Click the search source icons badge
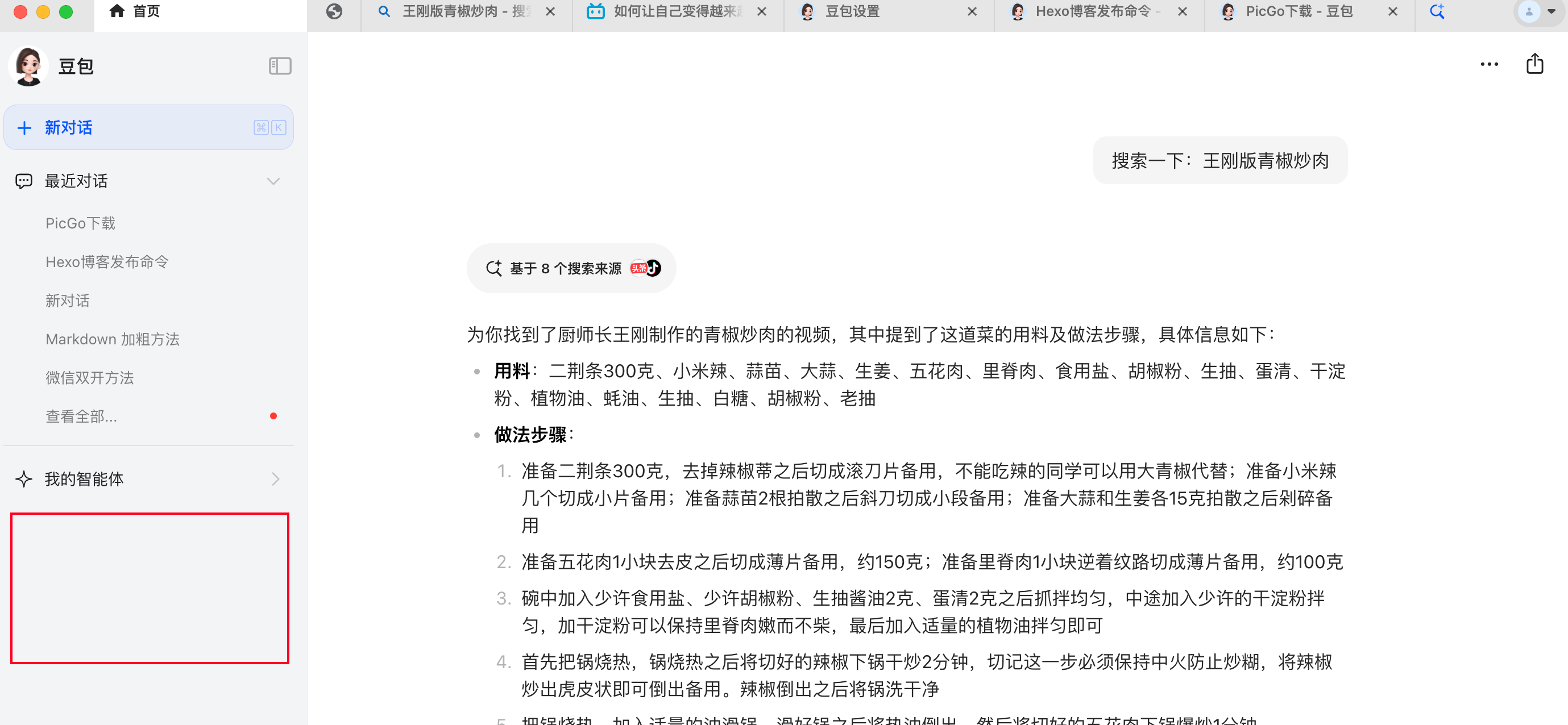 (x=645, y=268)
